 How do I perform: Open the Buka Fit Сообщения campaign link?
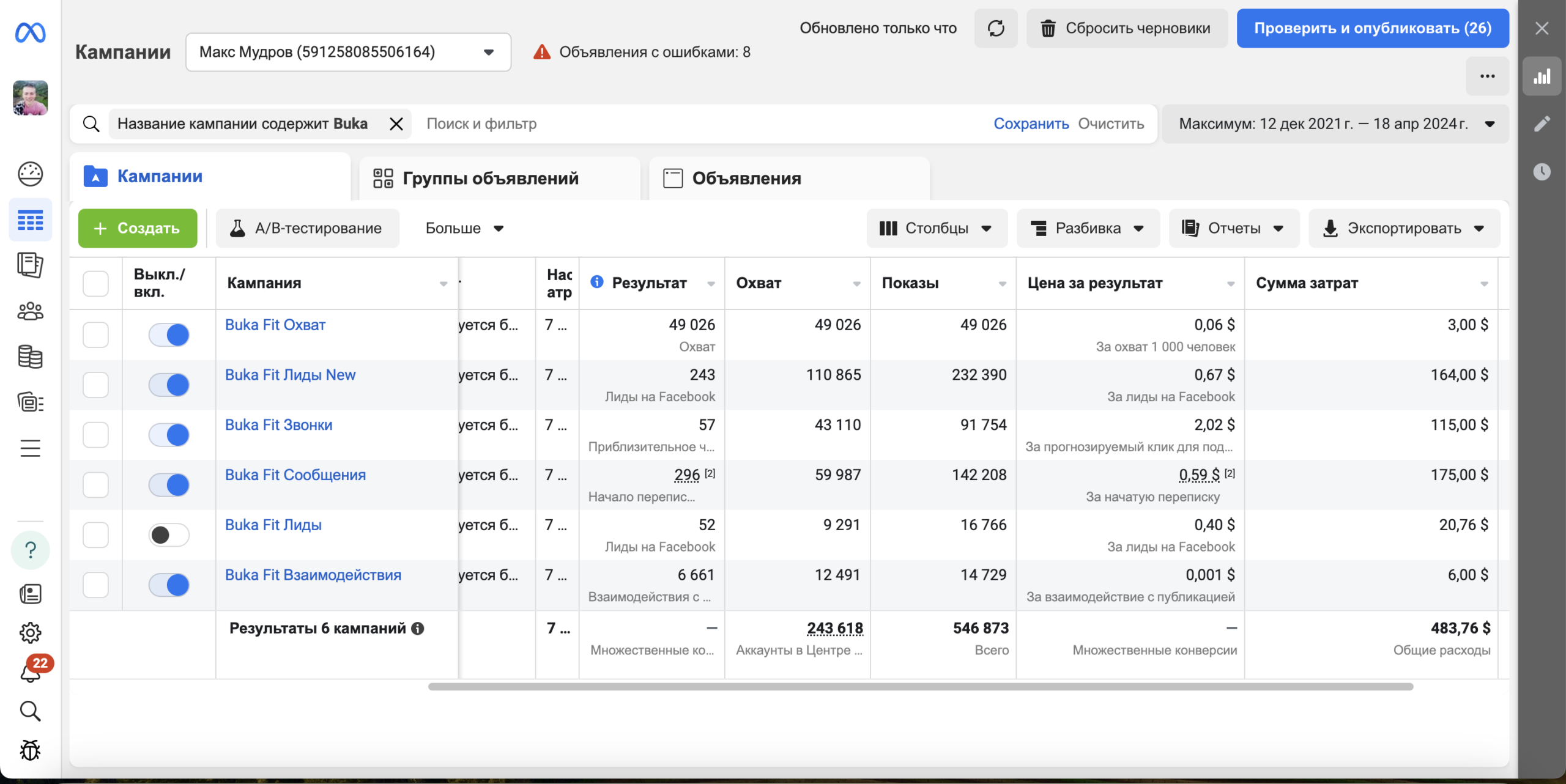point(295,475)
